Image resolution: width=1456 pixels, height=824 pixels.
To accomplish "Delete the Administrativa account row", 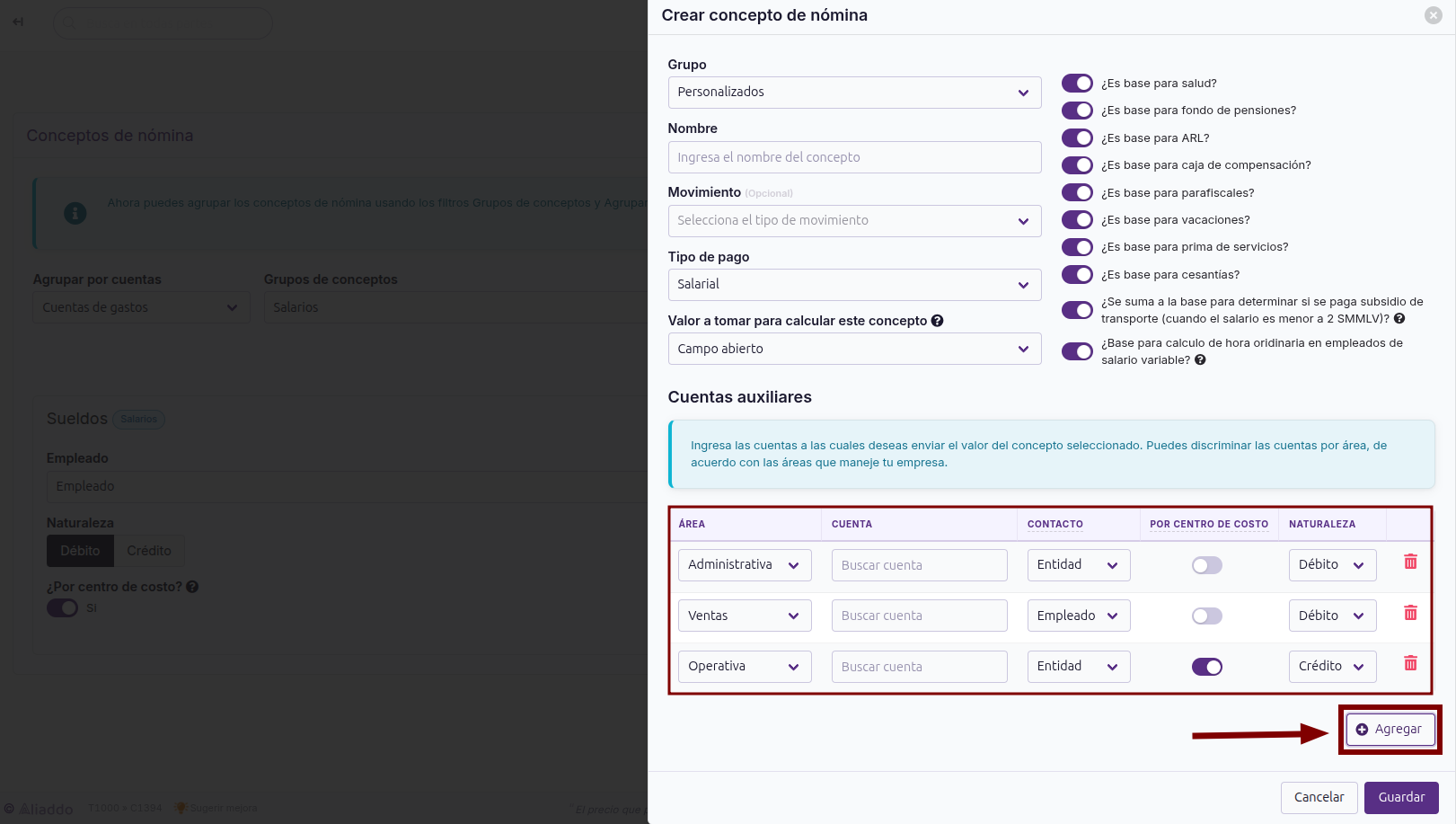I will tap(1410, 562).
